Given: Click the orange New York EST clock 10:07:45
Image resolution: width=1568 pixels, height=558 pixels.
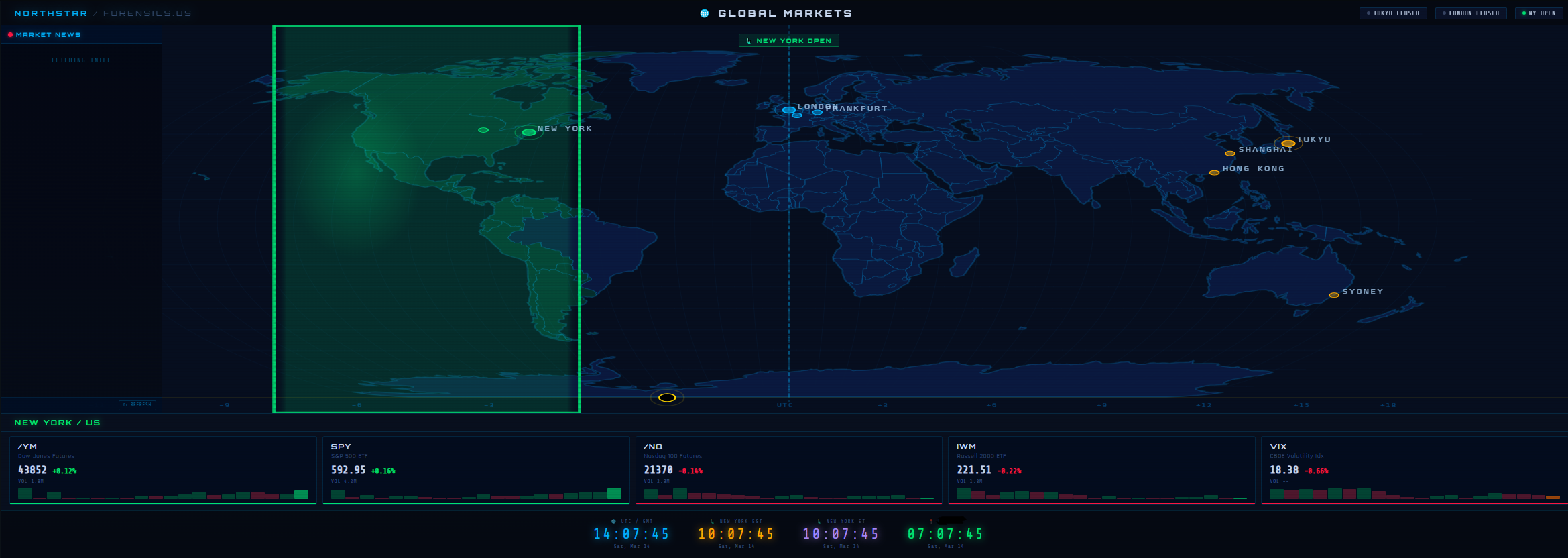Looking at the screenshot, I should [x=736, y=535].
